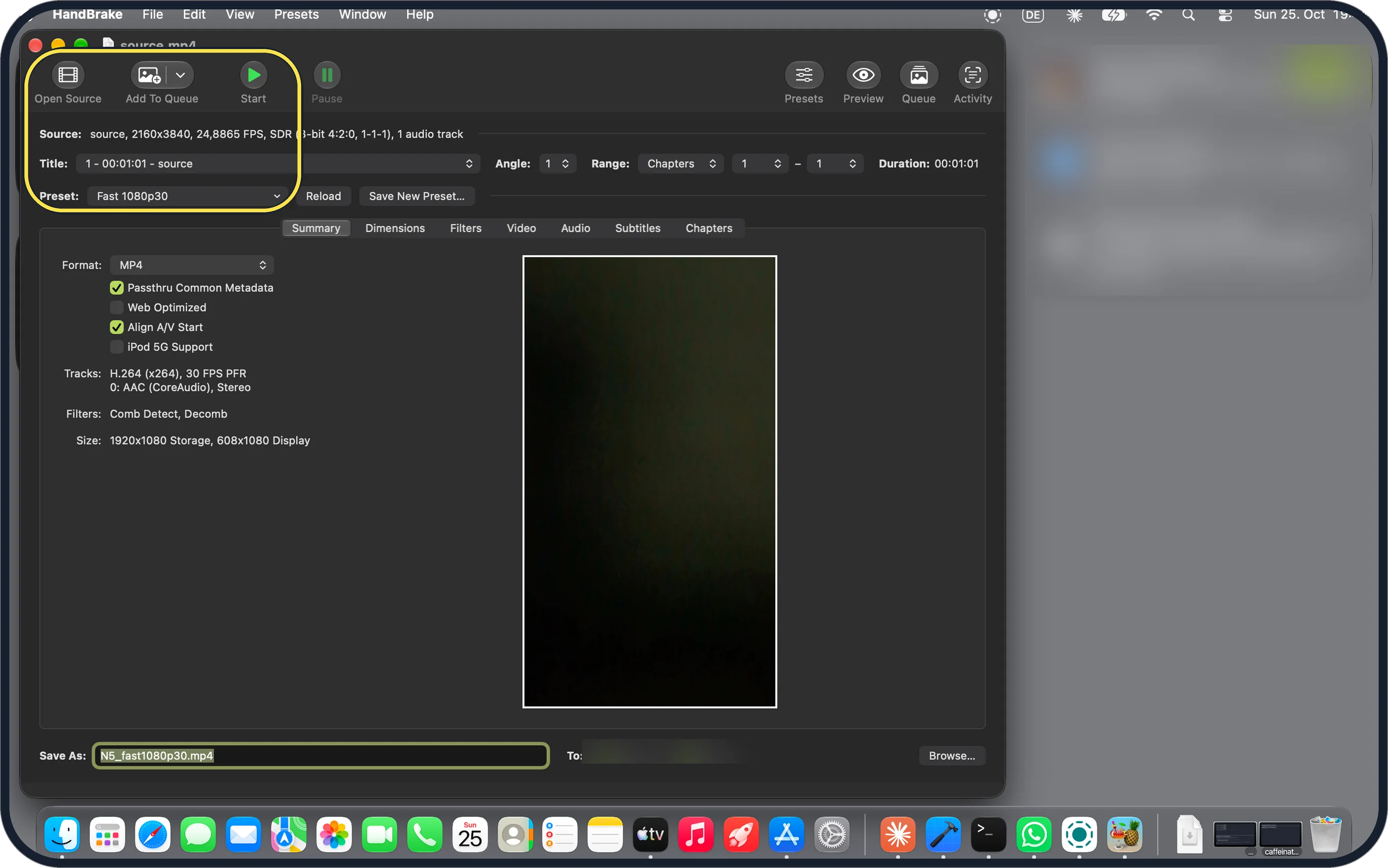Open the Presets menu in the menu bar
The height and width of the screenshot is (868, 1388).
tap(296, 14)
